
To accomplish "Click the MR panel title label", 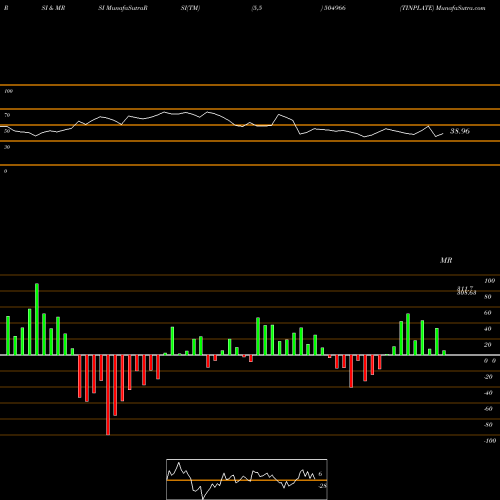I will (x=446, y=260).
